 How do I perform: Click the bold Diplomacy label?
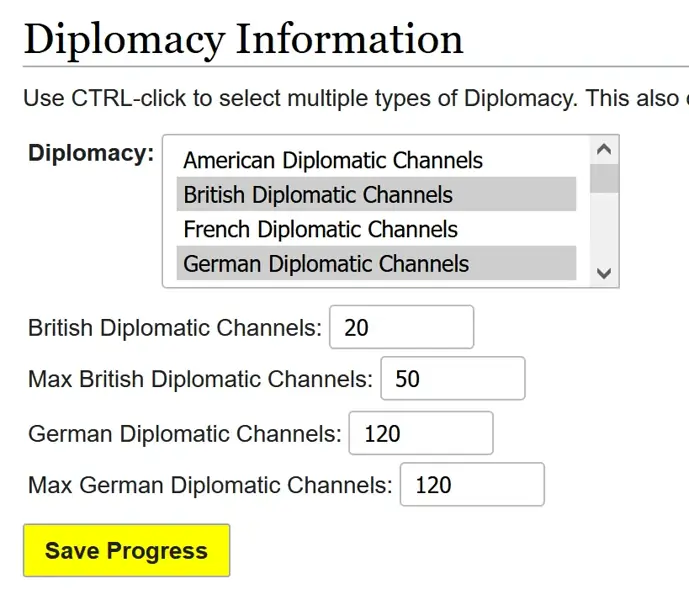pos(91,153)
